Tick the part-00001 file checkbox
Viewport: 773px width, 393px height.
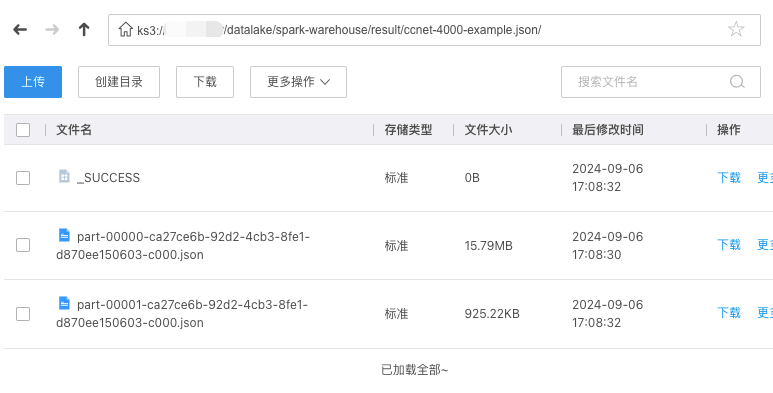click(x=23, y=314)
